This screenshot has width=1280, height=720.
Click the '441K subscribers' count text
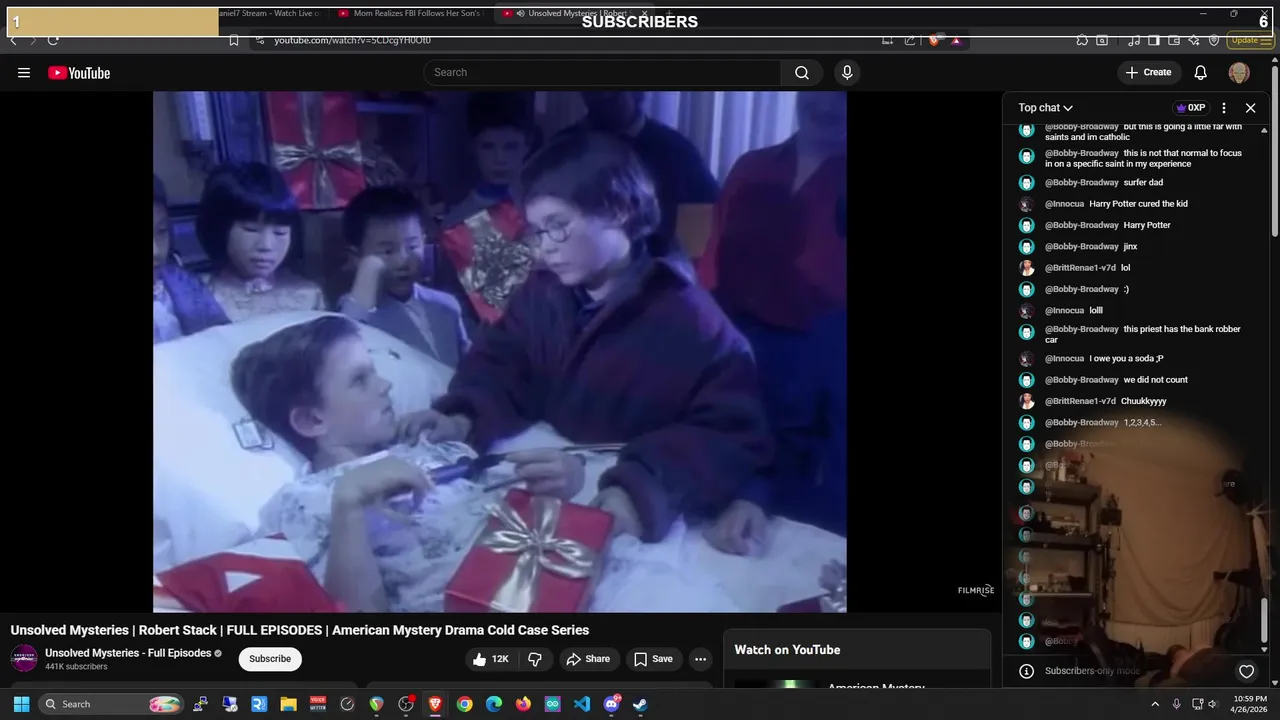click(x=76, y=667)
